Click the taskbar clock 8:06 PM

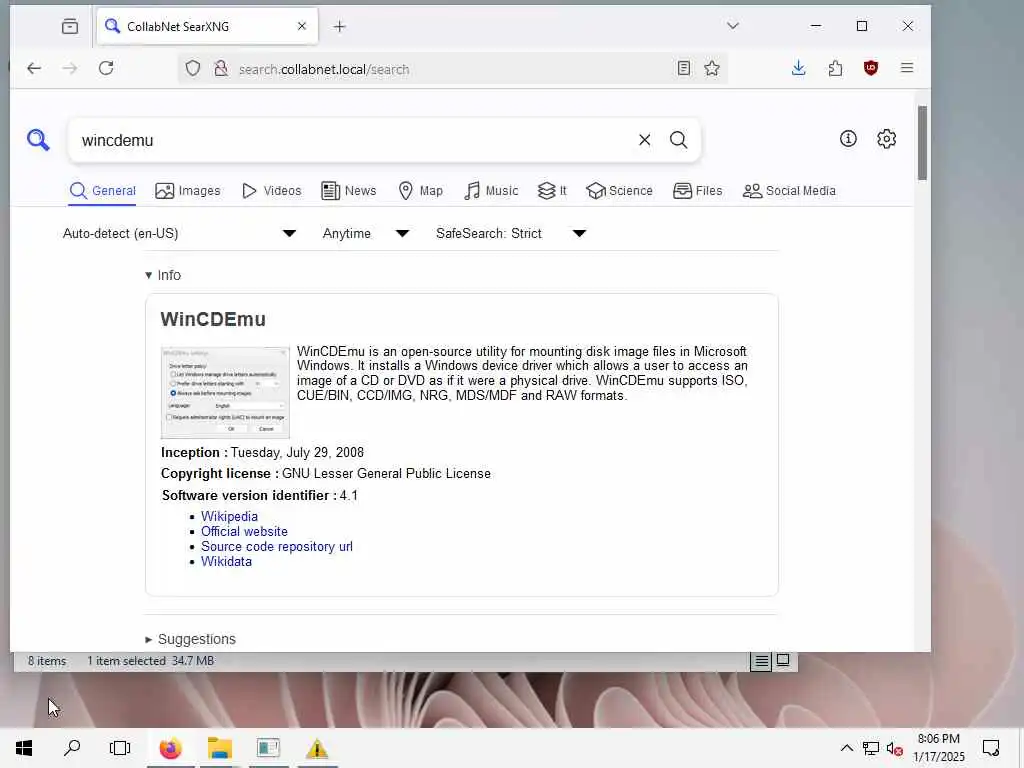(x=938, y=739)
